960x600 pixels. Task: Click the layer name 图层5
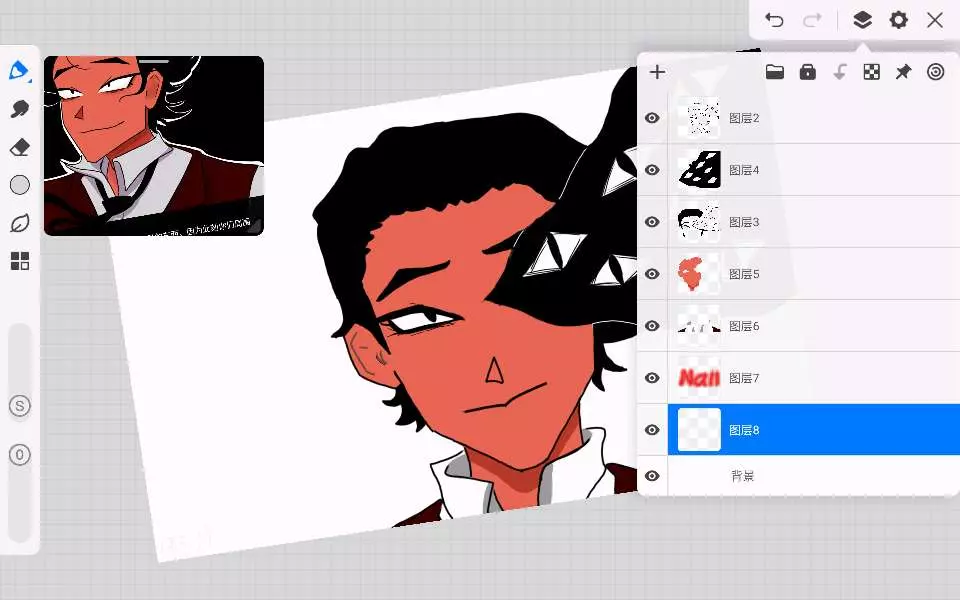pyautogui.click(x=744, y=274)
